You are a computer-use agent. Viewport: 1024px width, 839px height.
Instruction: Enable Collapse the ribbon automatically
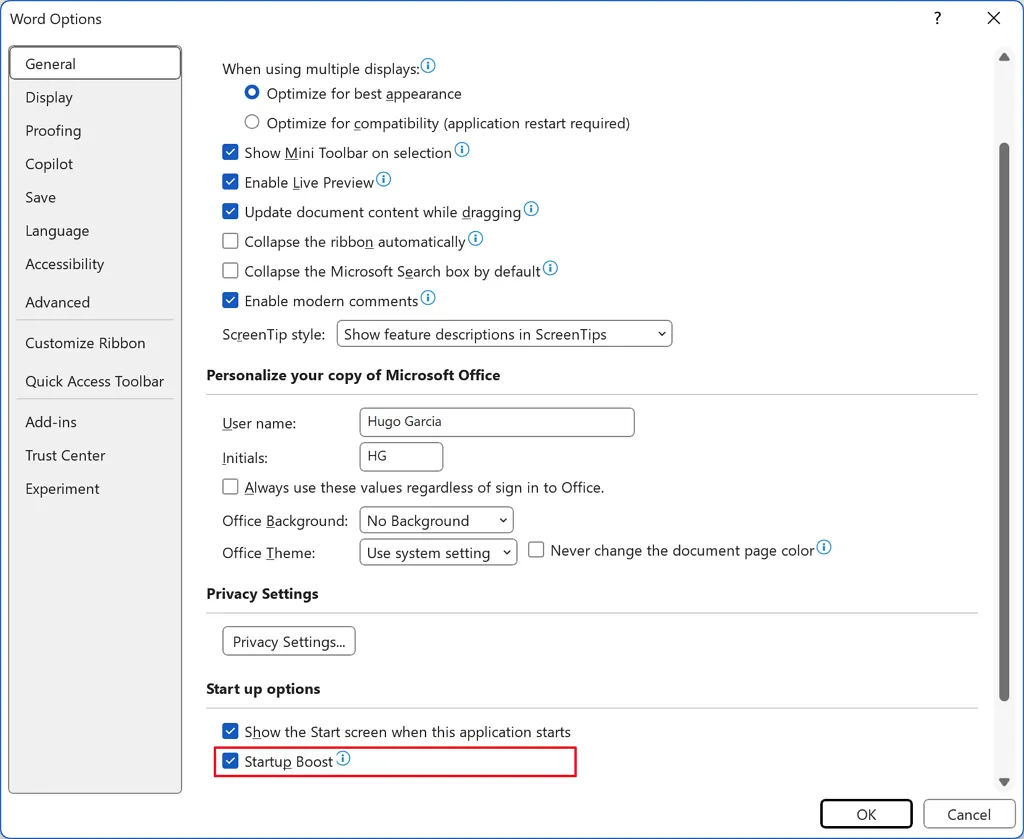(230, 241)
